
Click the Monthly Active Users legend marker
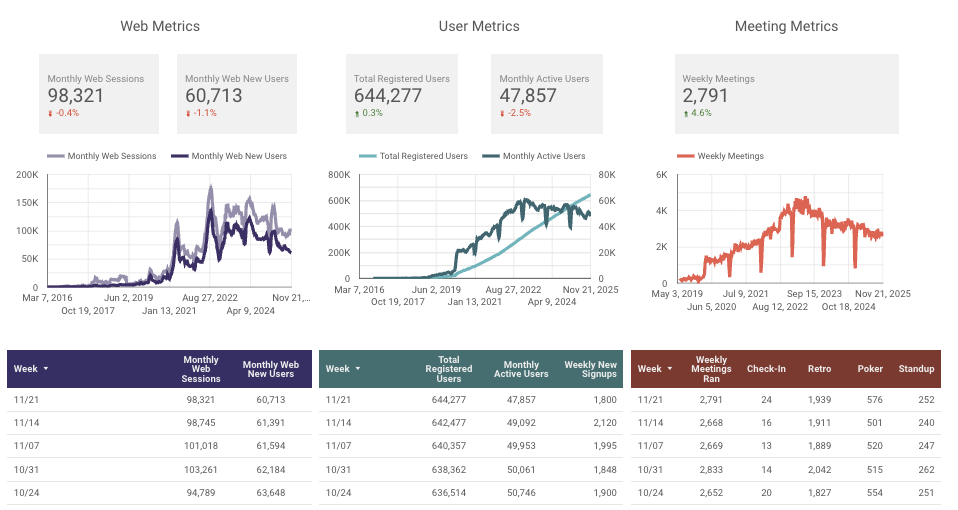(491, 156)
